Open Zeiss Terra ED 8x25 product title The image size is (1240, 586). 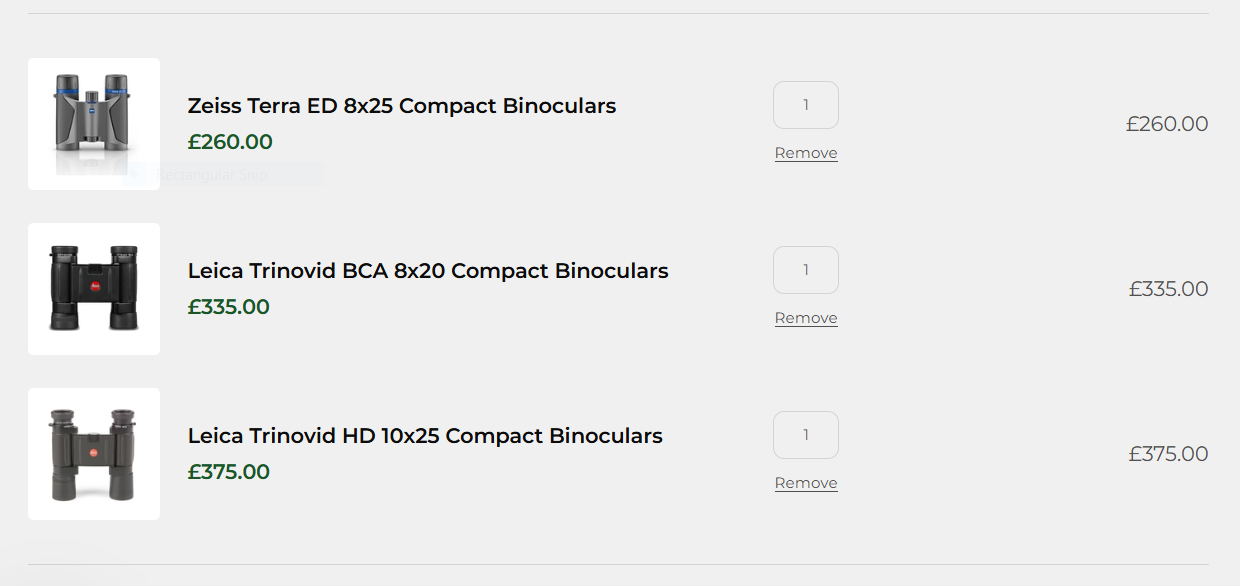point(401,106)
